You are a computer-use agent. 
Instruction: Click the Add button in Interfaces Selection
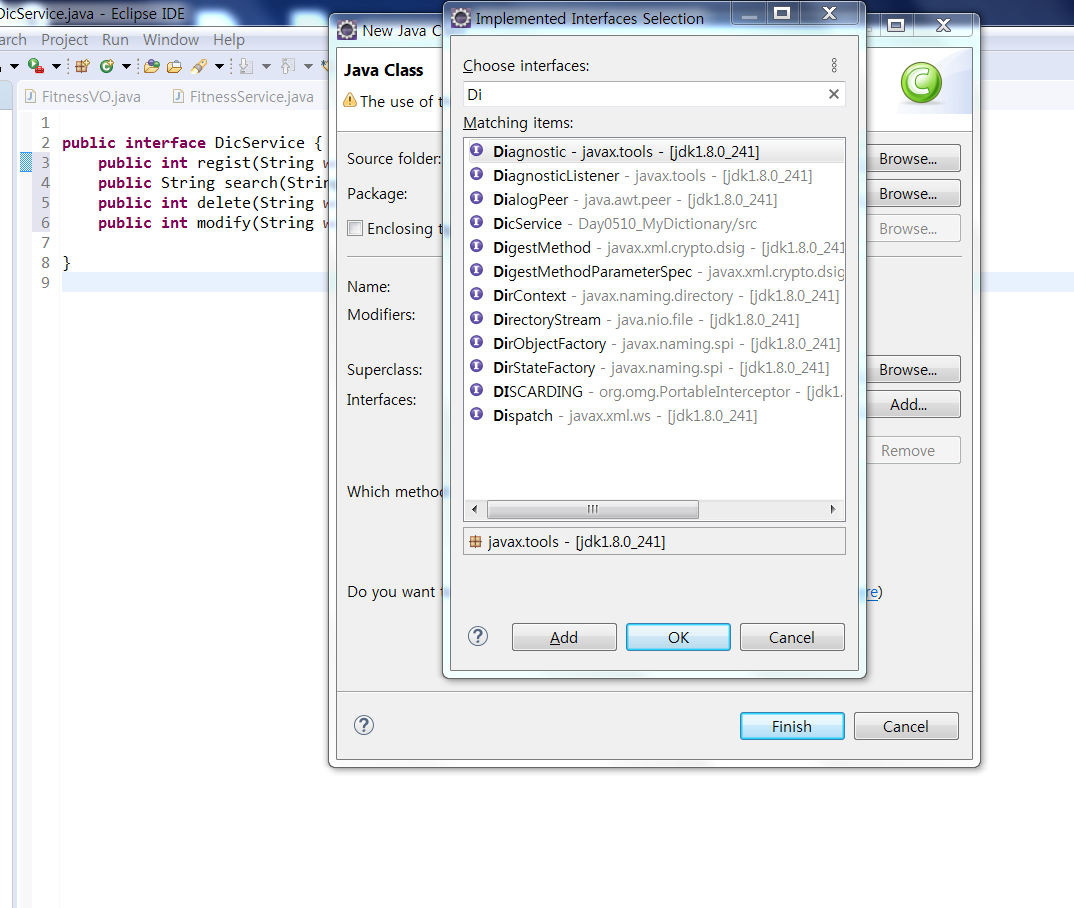pos(564,637)
